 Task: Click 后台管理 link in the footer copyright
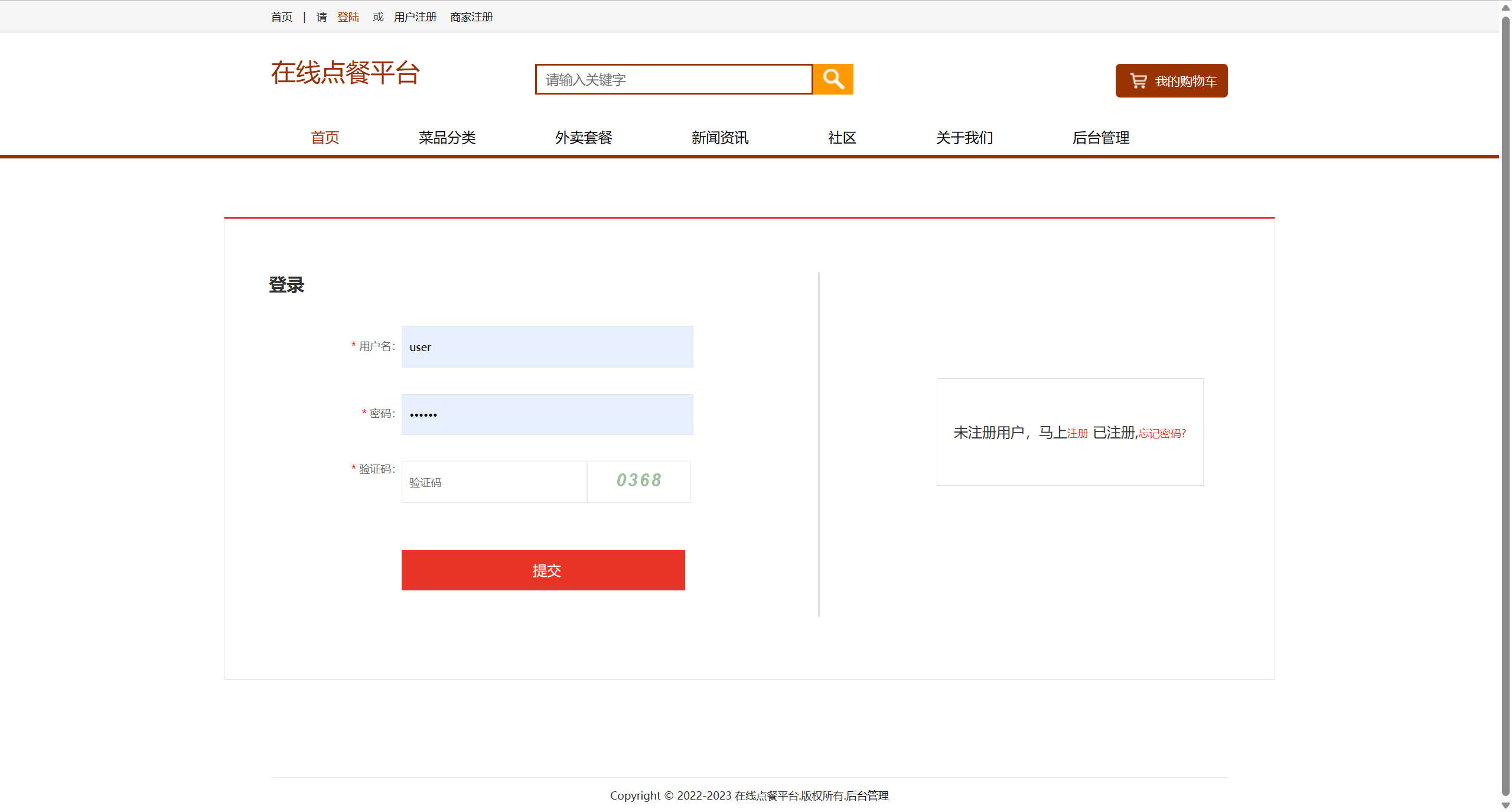[867, 795]
